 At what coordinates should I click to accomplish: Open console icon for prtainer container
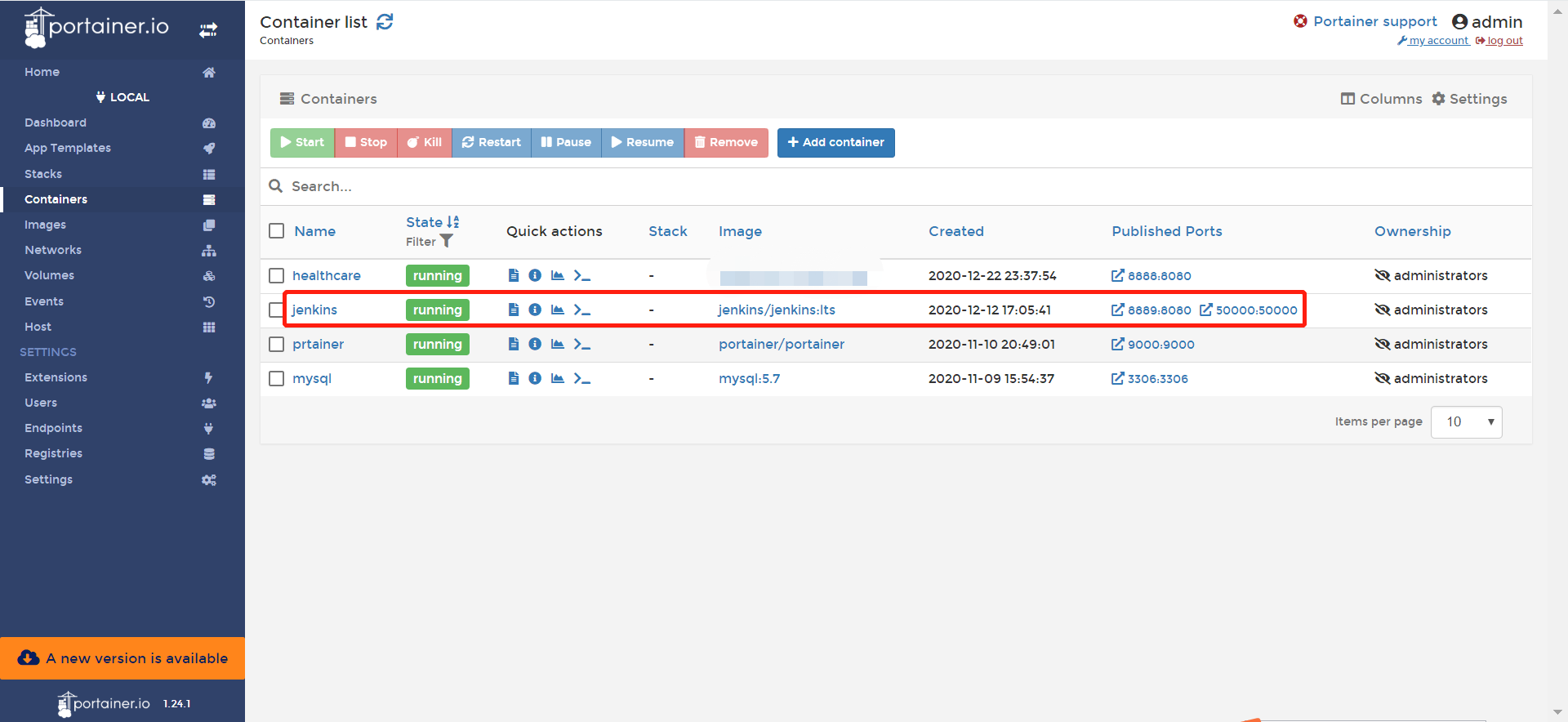581,344
